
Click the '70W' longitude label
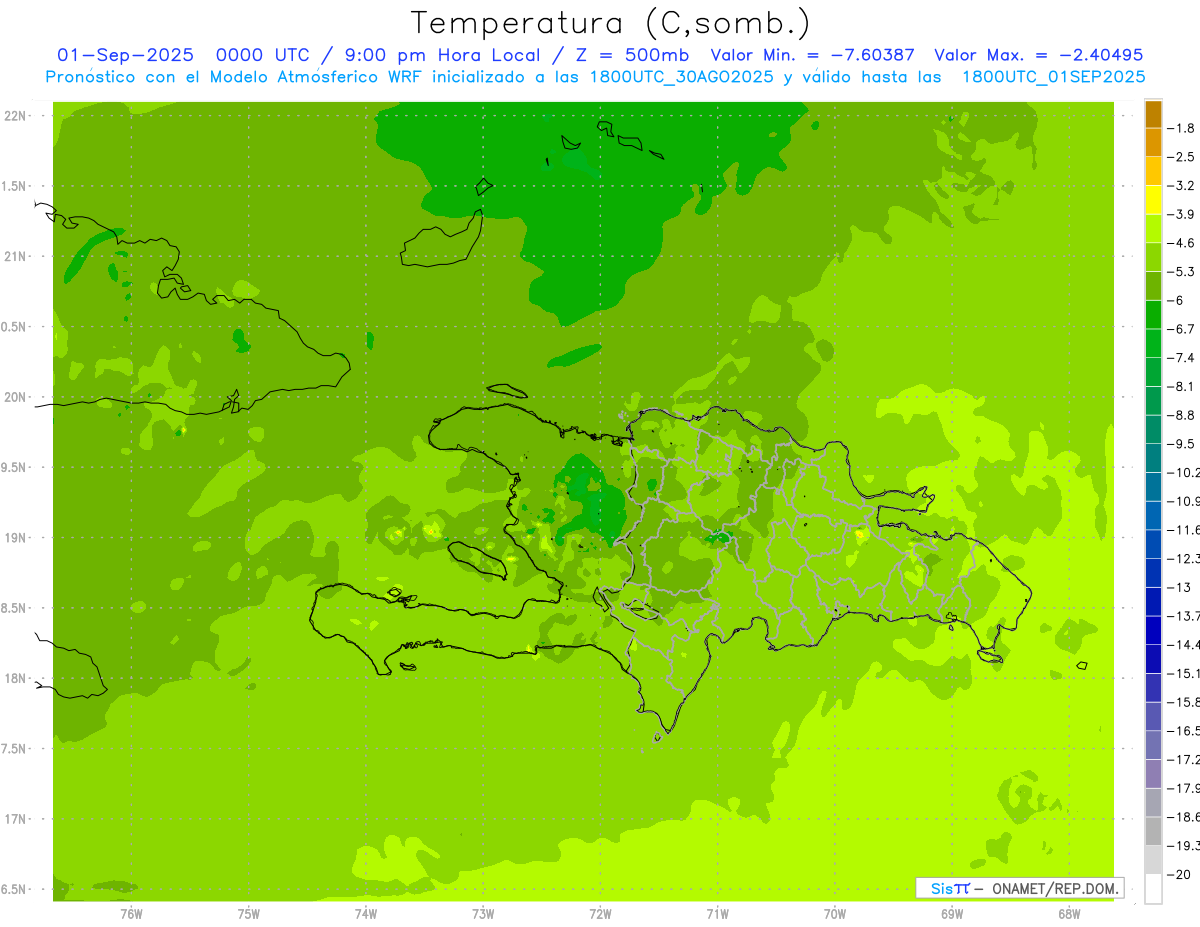(835, 914)
